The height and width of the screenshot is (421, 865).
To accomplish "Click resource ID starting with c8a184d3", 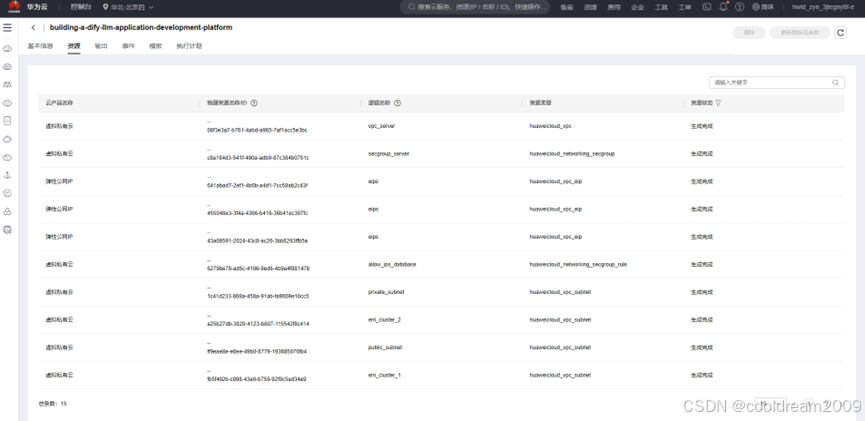I will [x=258, y=158].
